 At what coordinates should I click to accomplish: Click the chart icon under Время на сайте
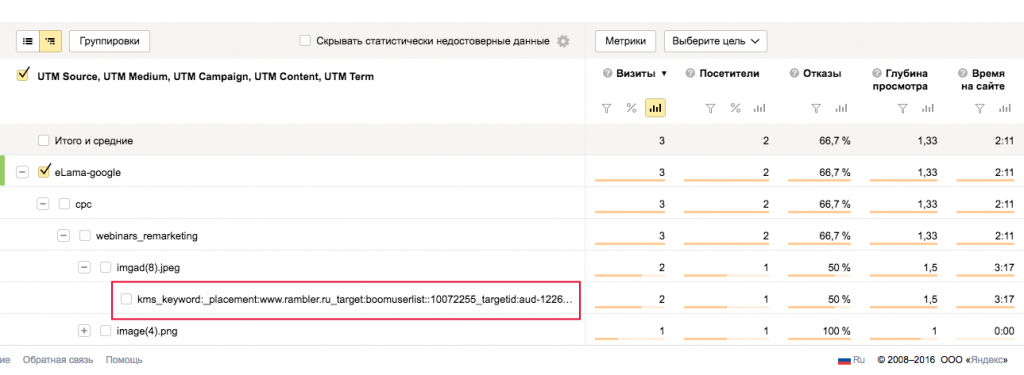click(1004, 108)
